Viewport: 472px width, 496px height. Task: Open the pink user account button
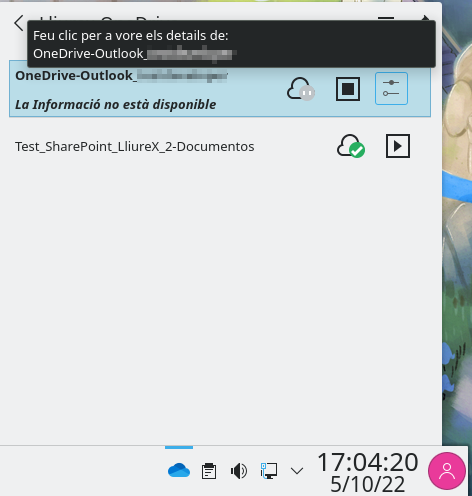click(447, 471)
